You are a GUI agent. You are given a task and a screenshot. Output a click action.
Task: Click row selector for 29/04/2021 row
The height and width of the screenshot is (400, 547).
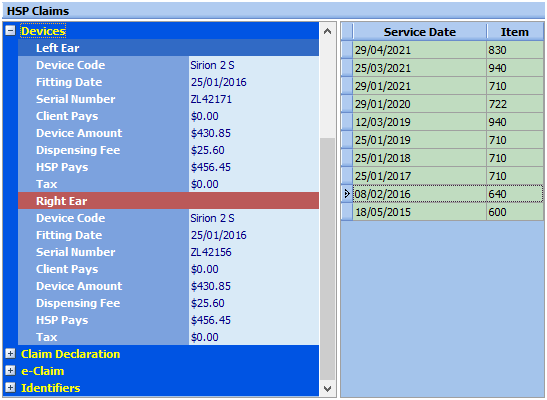tap(347, 50)
